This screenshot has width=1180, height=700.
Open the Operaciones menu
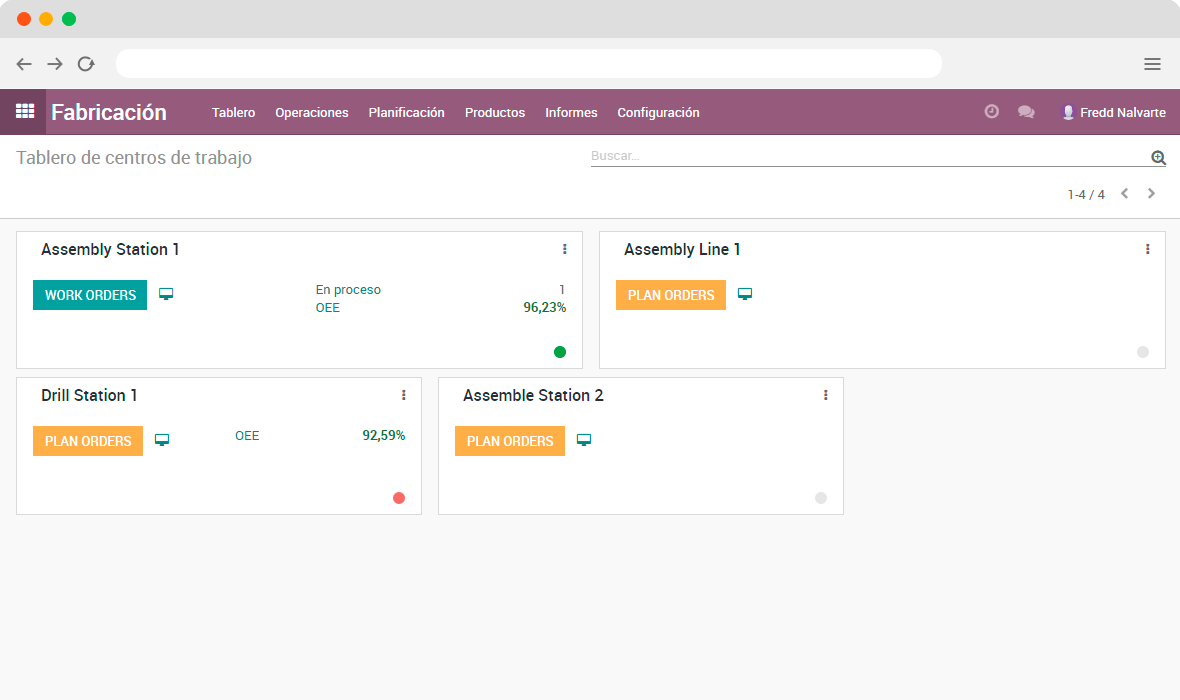click(x=312, y=112)
